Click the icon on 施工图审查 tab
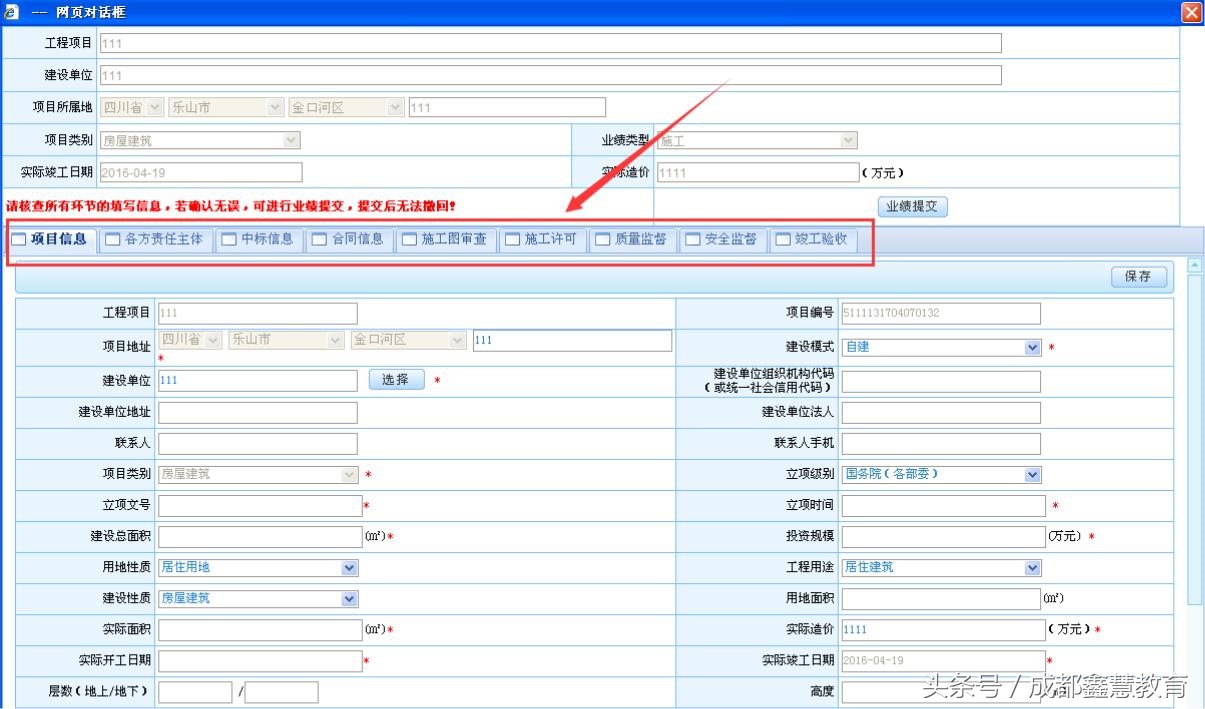 408,240
